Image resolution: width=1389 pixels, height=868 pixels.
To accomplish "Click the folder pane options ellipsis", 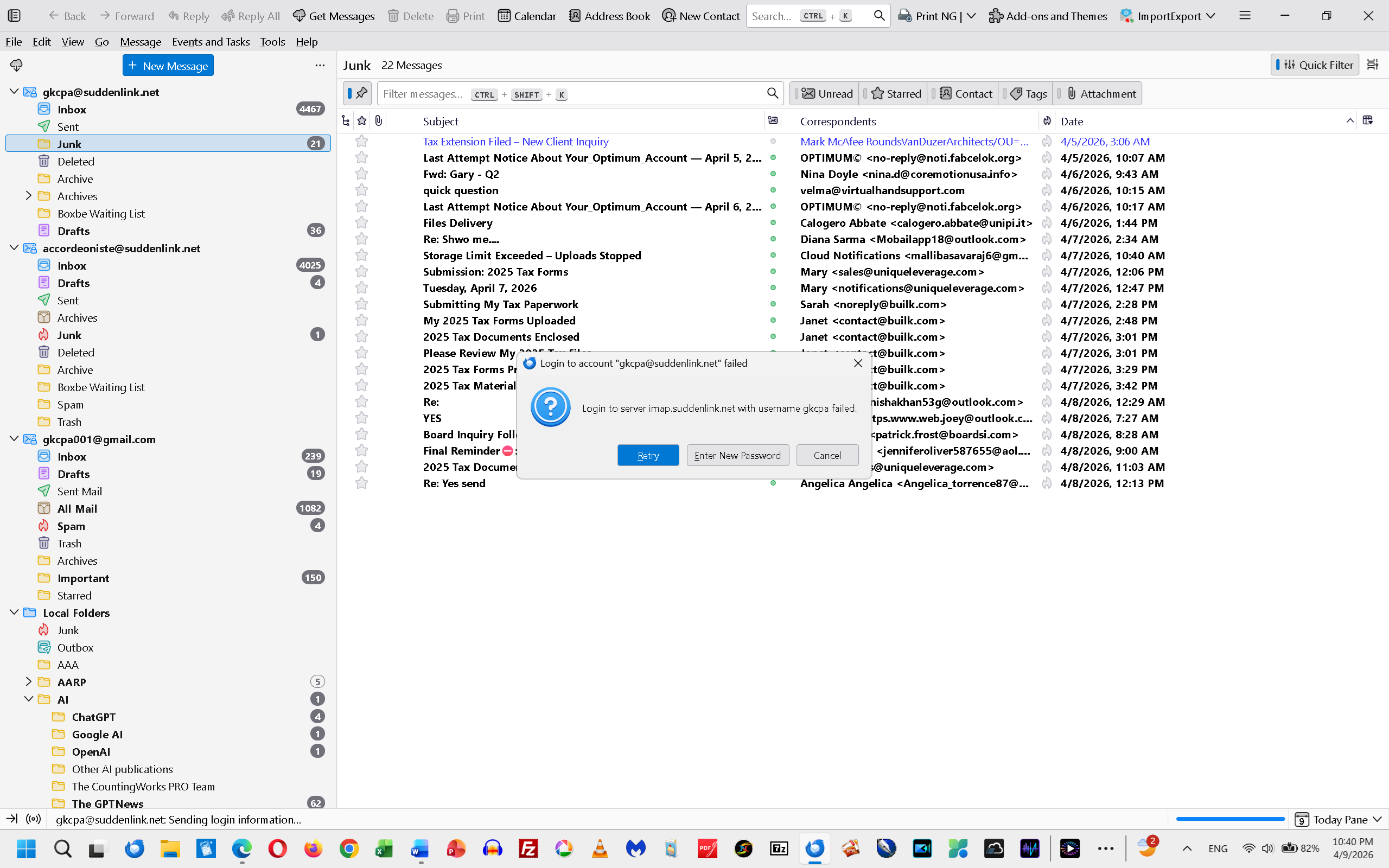I will (320, 66).
